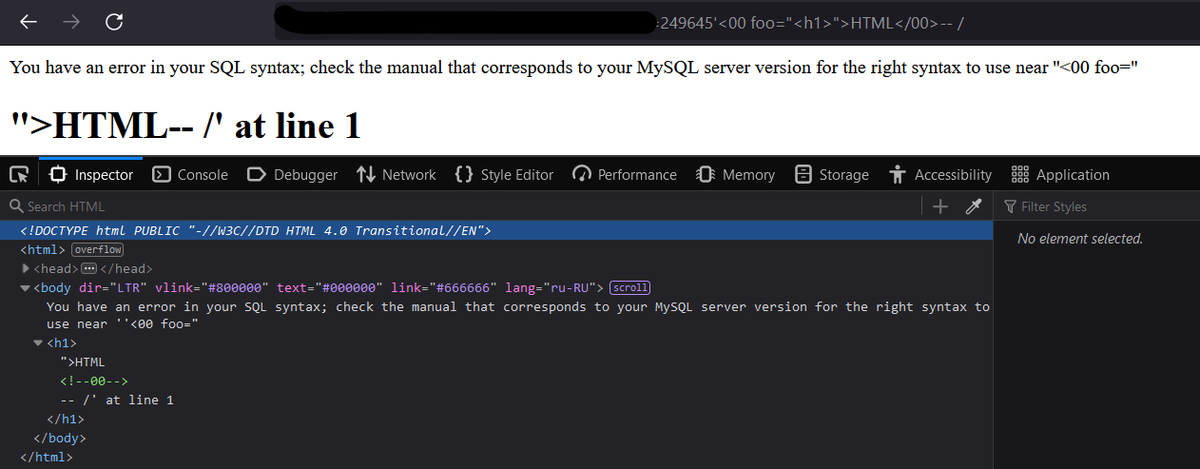The image size is (1200, 469).
Task: Switch to the Performance tab
Action: (625, 175)
